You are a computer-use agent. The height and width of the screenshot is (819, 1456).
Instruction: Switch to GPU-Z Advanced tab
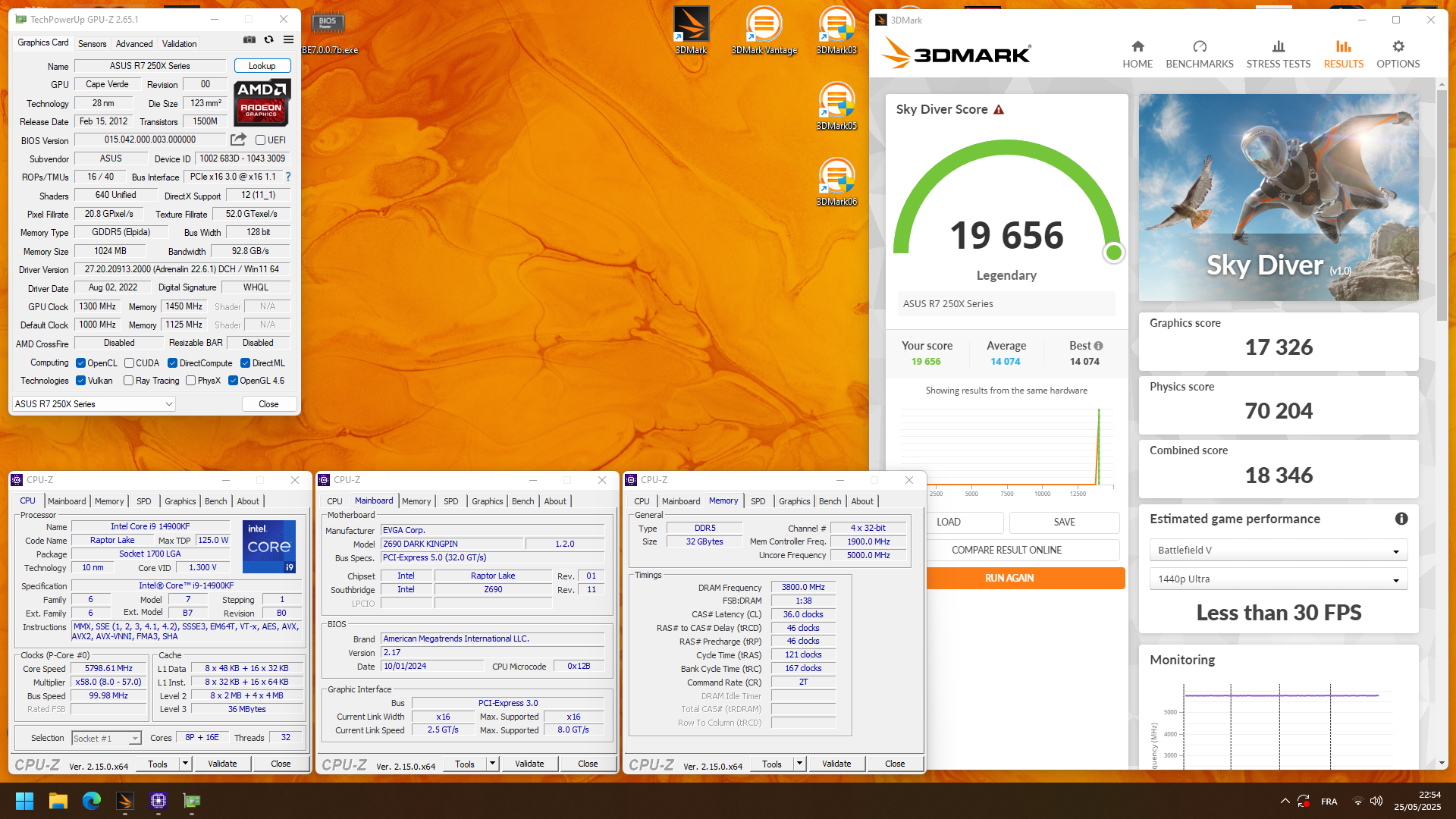click(134, 44)
